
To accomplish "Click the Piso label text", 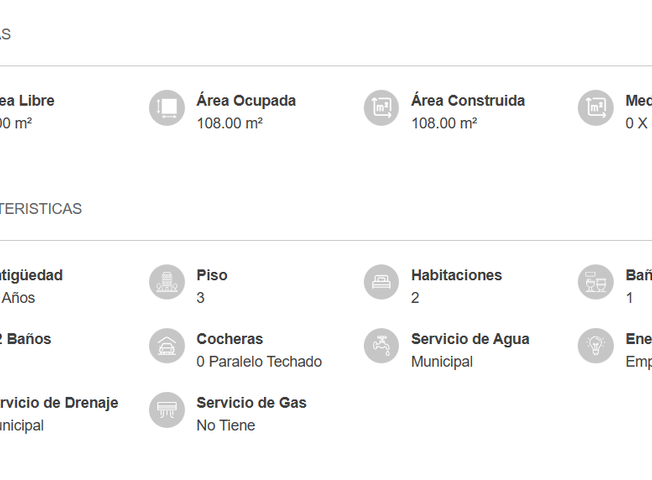I will click(212, 275).
